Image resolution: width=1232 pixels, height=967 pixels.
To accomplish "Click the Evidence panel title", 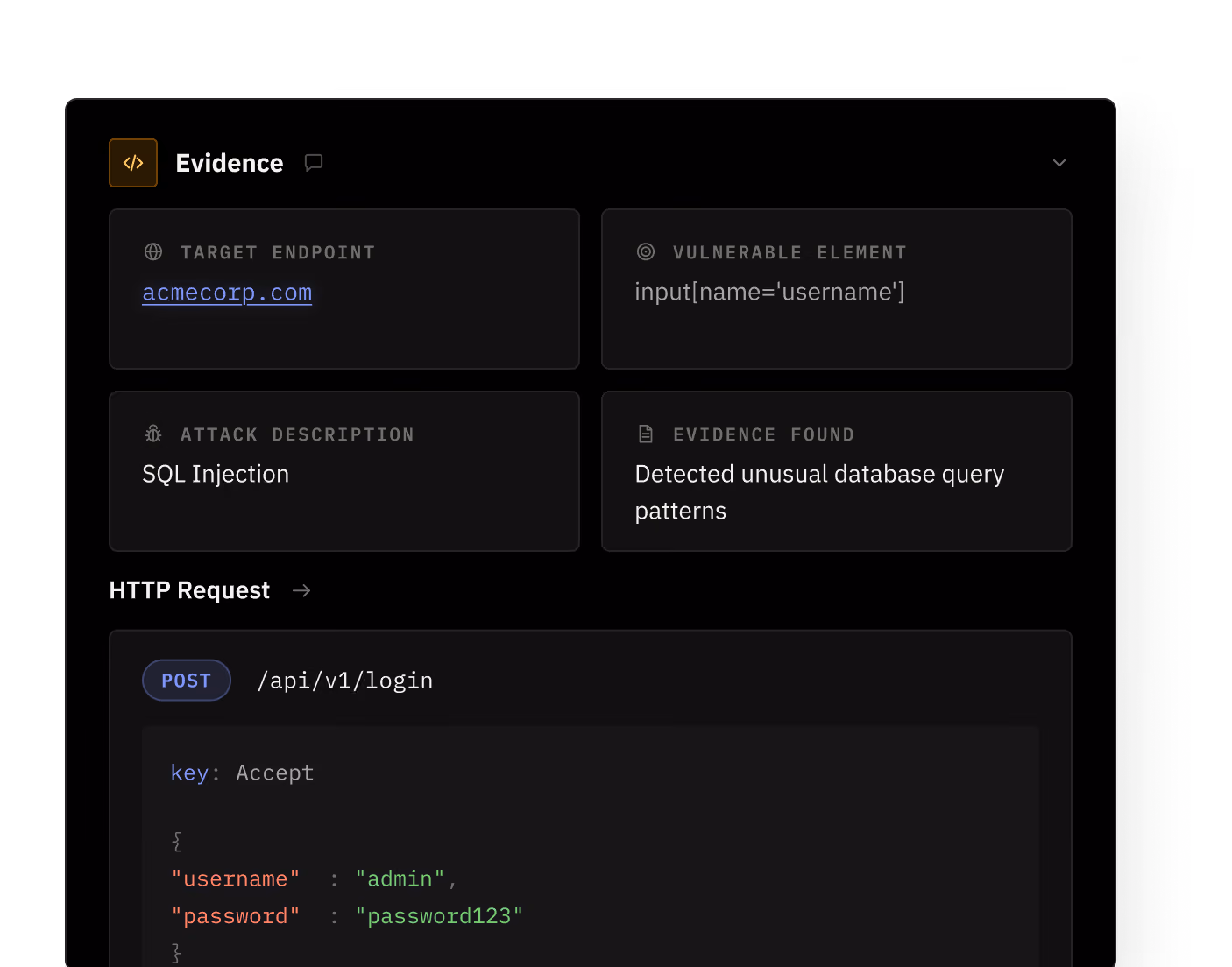I will pyautogui.click(x=230, y=163).
